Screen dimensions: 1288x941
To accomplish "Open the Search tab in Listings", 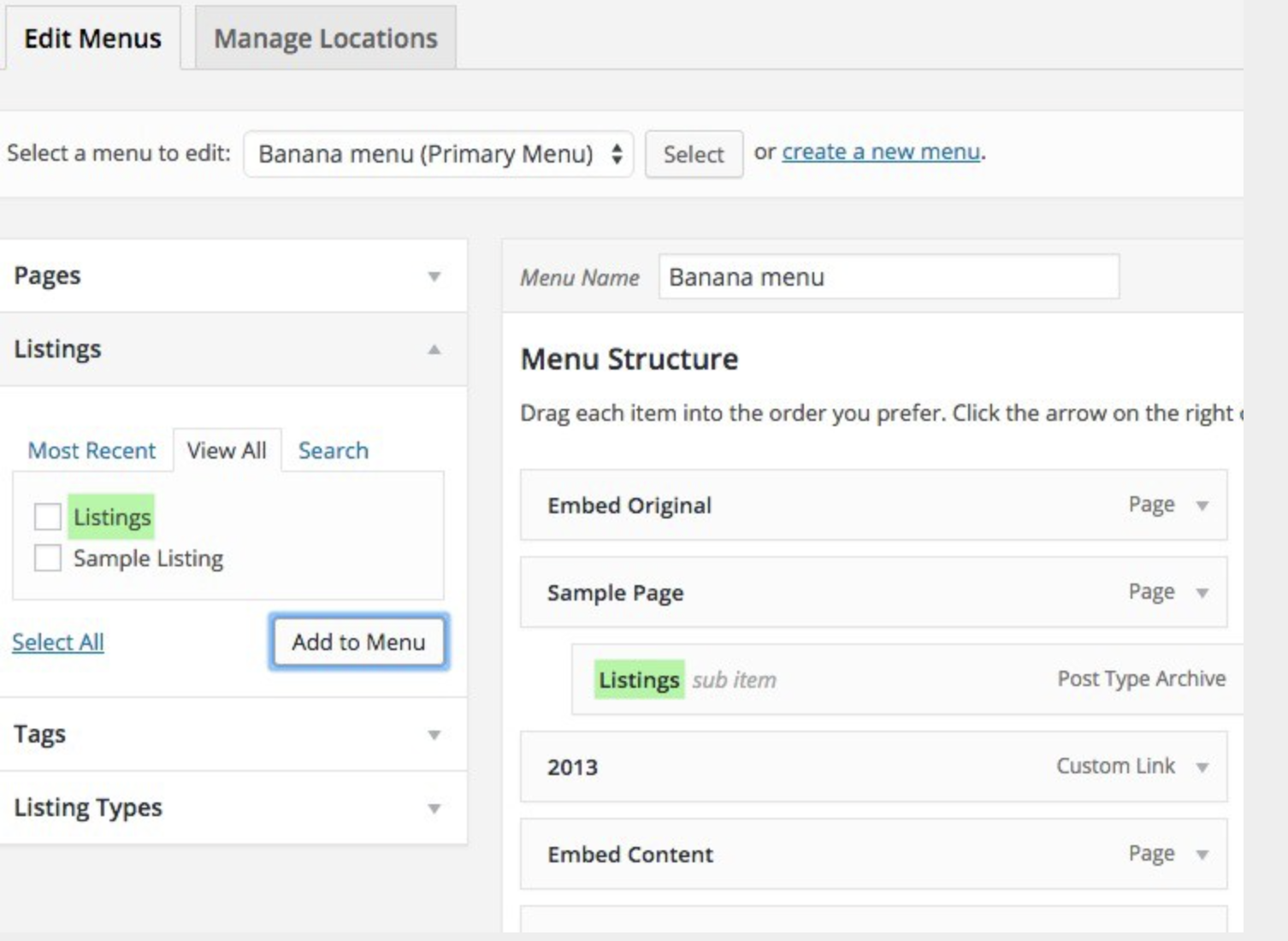I will [x=334, y=450].
